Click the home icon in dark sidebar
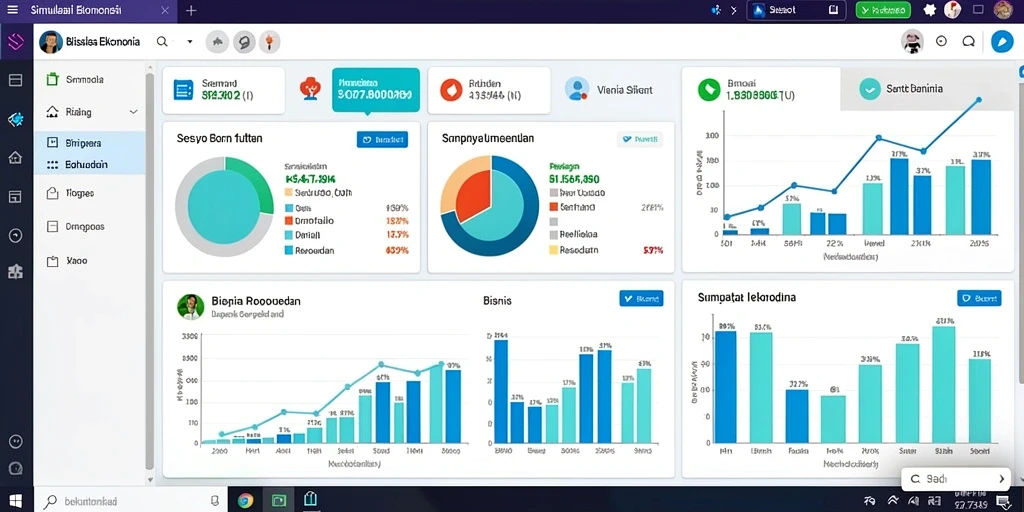Viewport: 1024px width, 512px height. click(15, 157)
